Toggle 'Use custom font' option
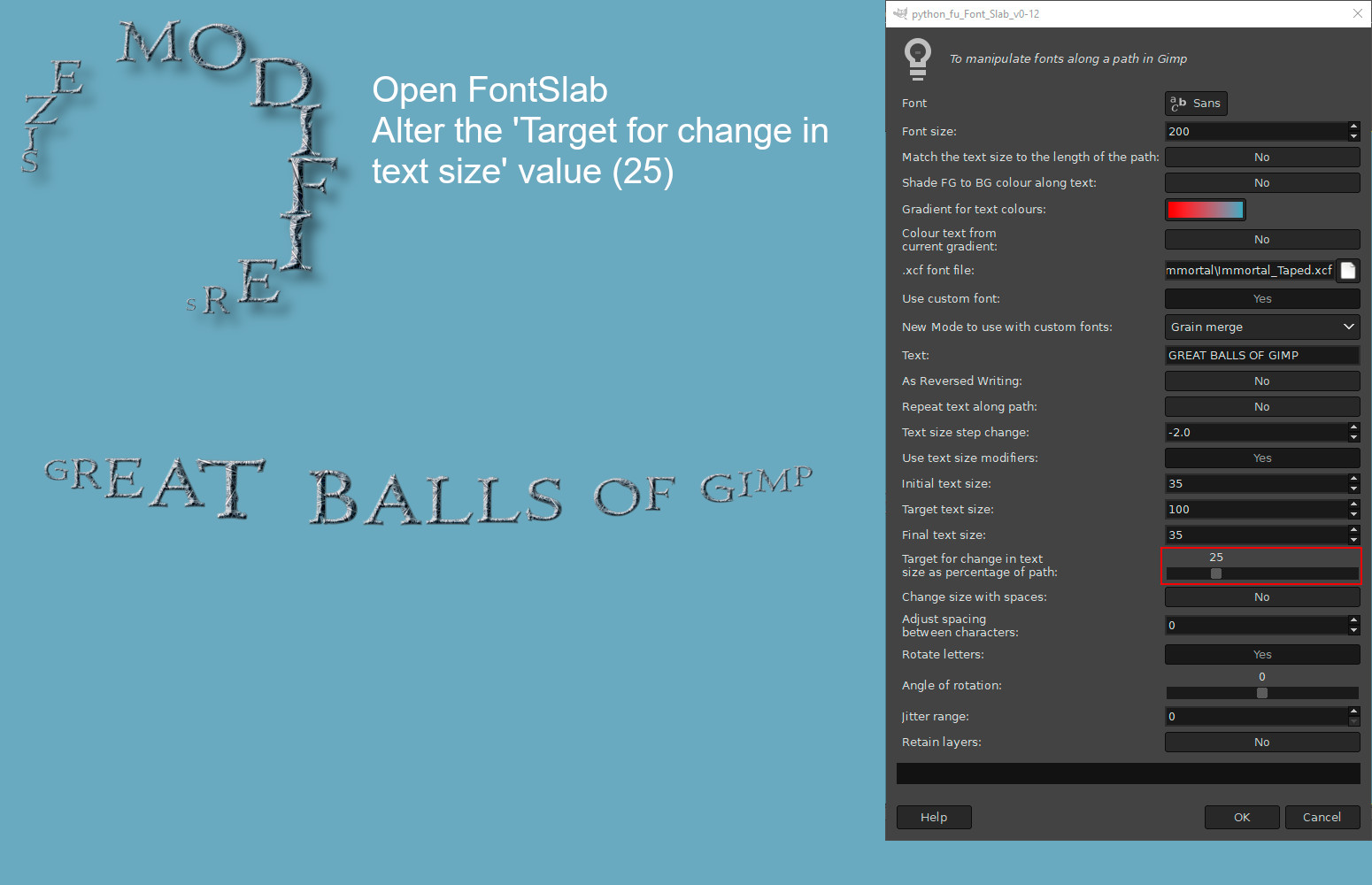 click(1262, 299)
